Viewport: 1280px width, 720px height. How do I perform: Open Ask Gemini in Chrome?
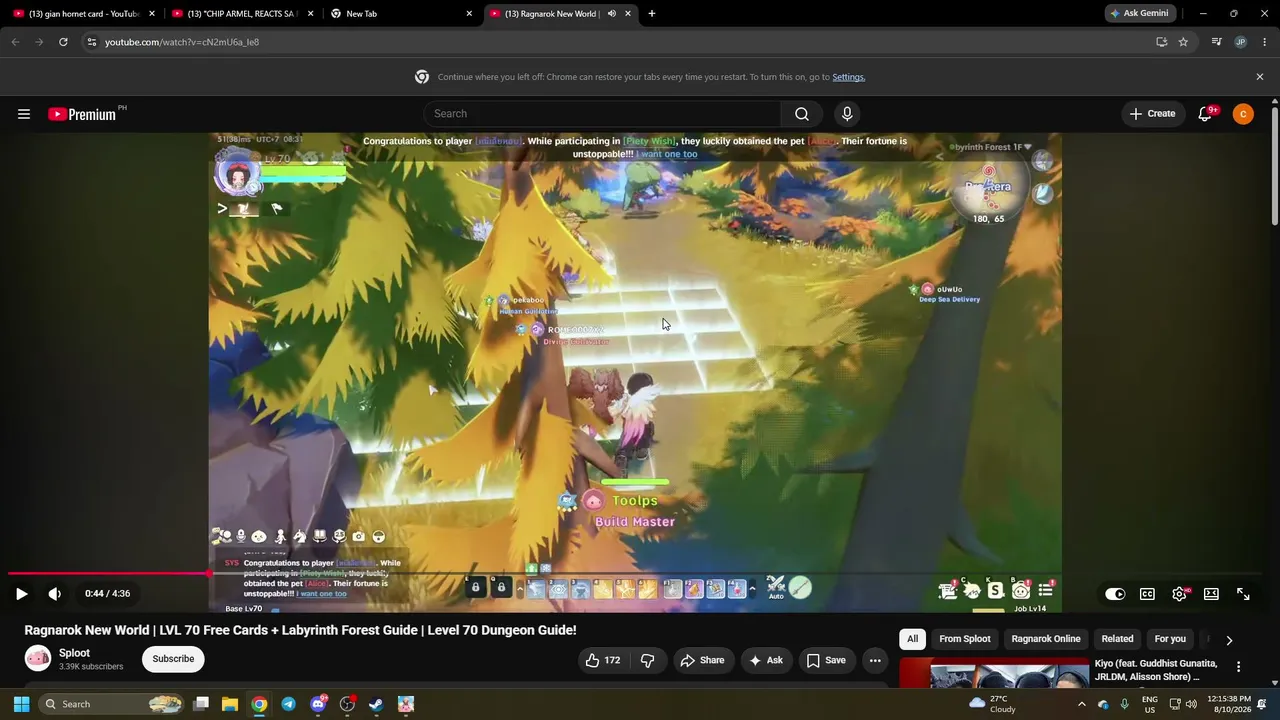(1139, 14)
